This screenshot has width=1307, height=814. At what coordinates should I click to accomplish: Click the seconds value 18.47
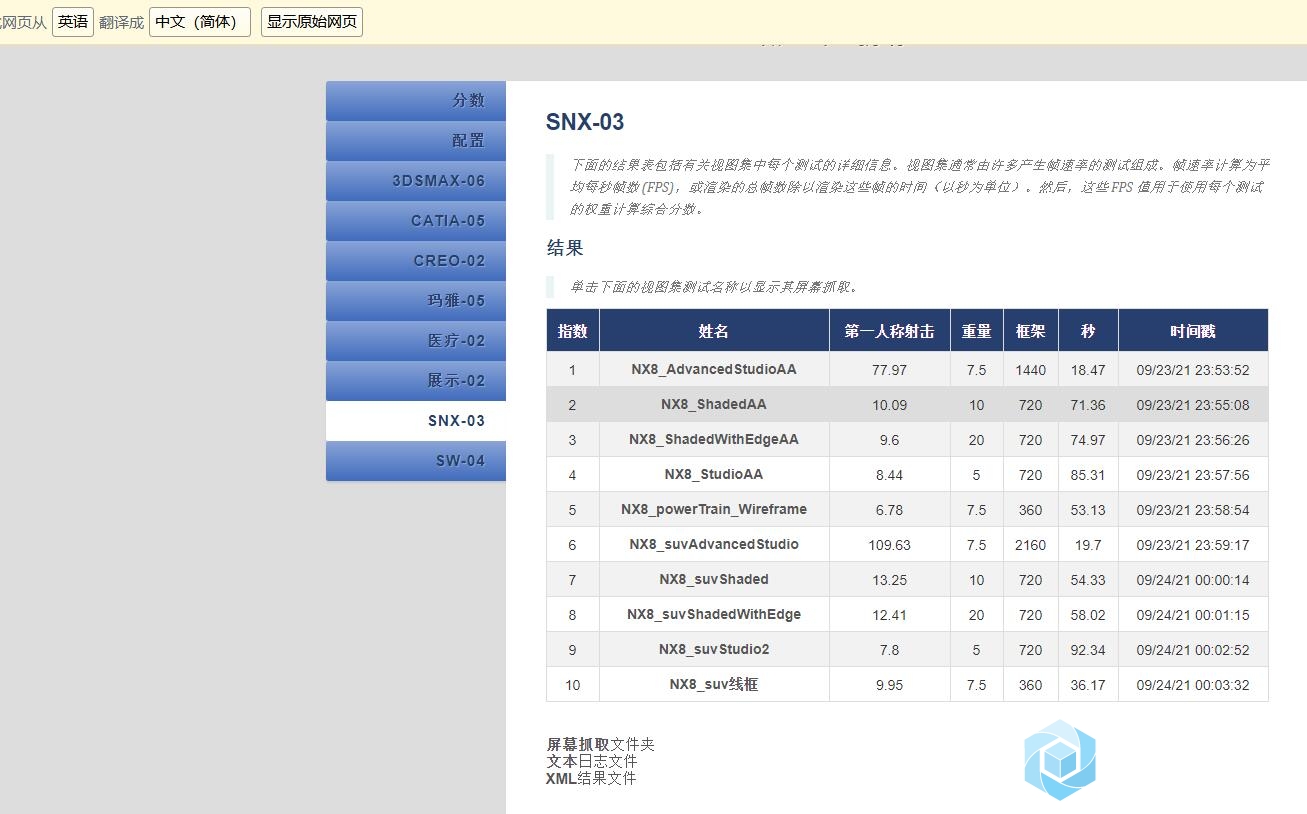1088,370
